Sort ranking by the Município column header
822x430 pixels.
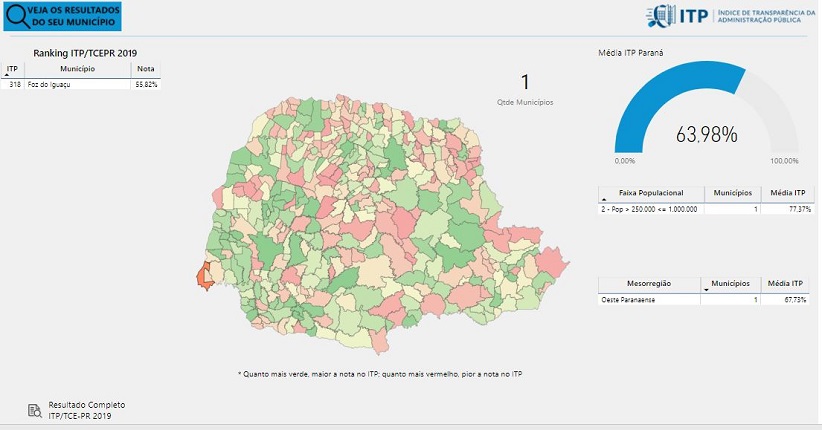pos(77,69)
